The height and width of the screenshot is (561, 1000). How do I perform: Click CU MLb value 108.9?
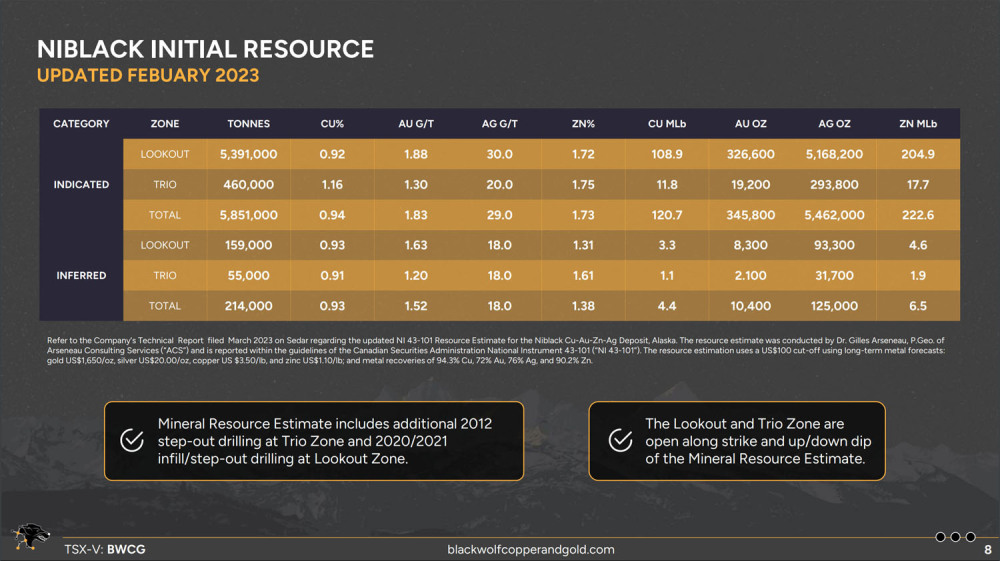[x=667, y=154]
